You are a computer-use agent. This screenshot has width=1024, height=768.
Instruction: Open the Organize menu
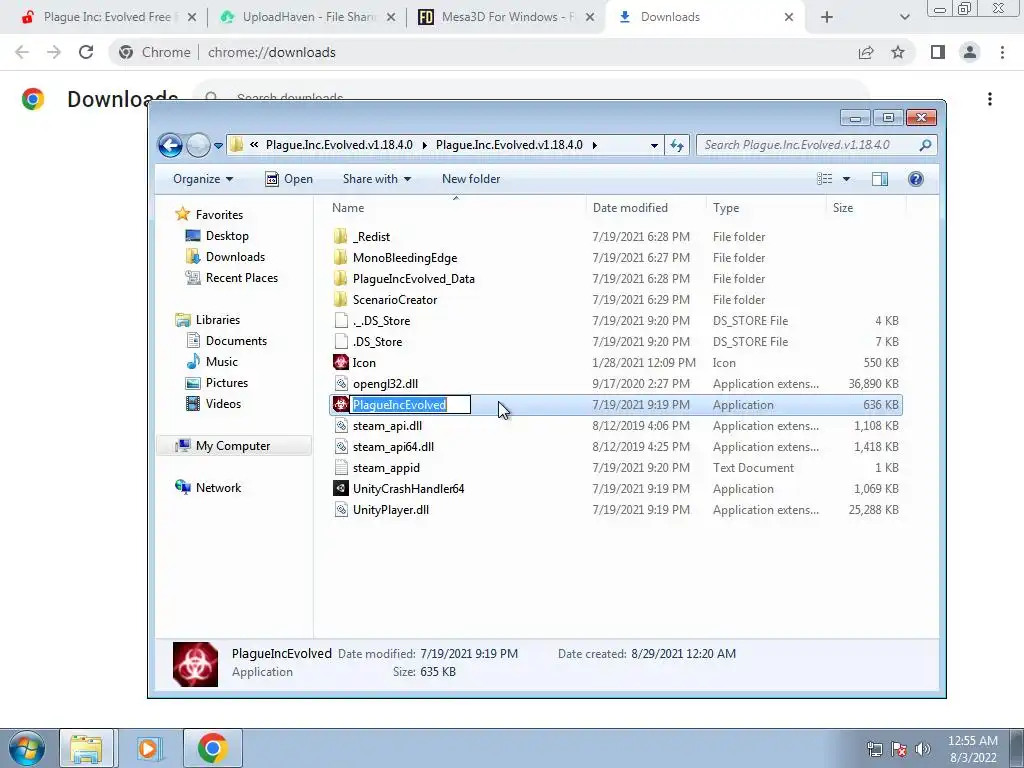click(202, 179)
